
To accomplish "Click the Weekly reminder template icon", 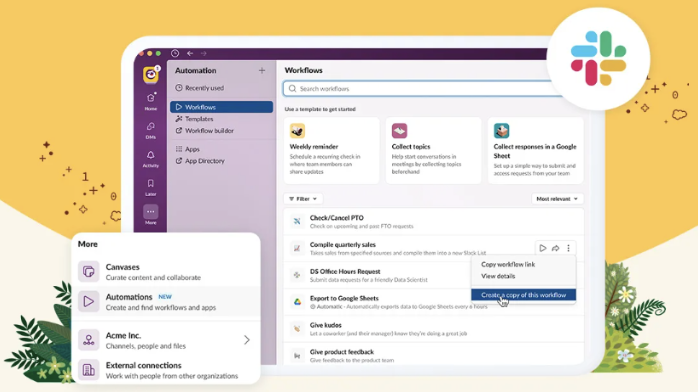I will coord(297,131).
